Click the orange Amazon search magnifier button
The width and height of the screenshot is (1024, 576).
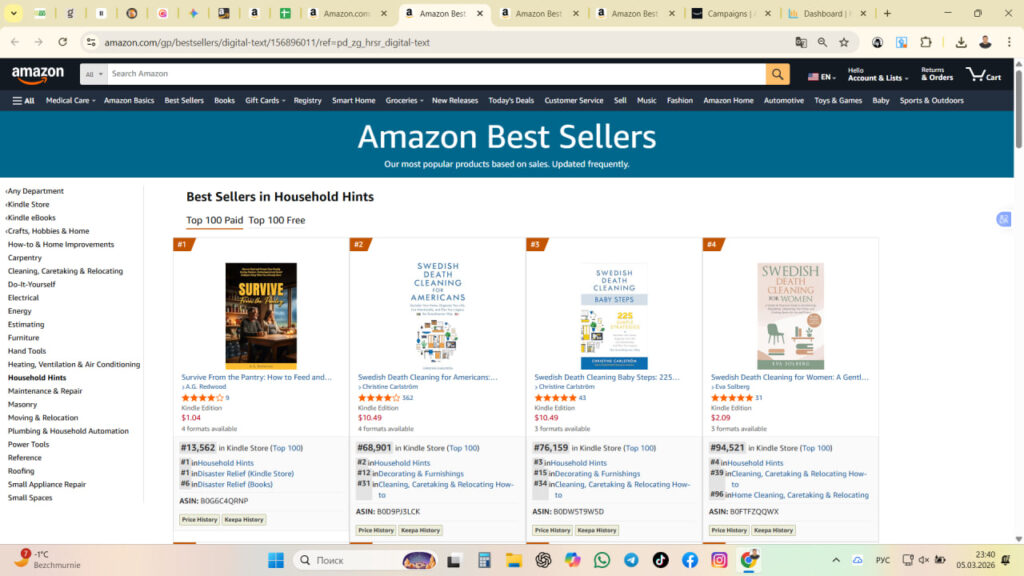pos(777,74)
